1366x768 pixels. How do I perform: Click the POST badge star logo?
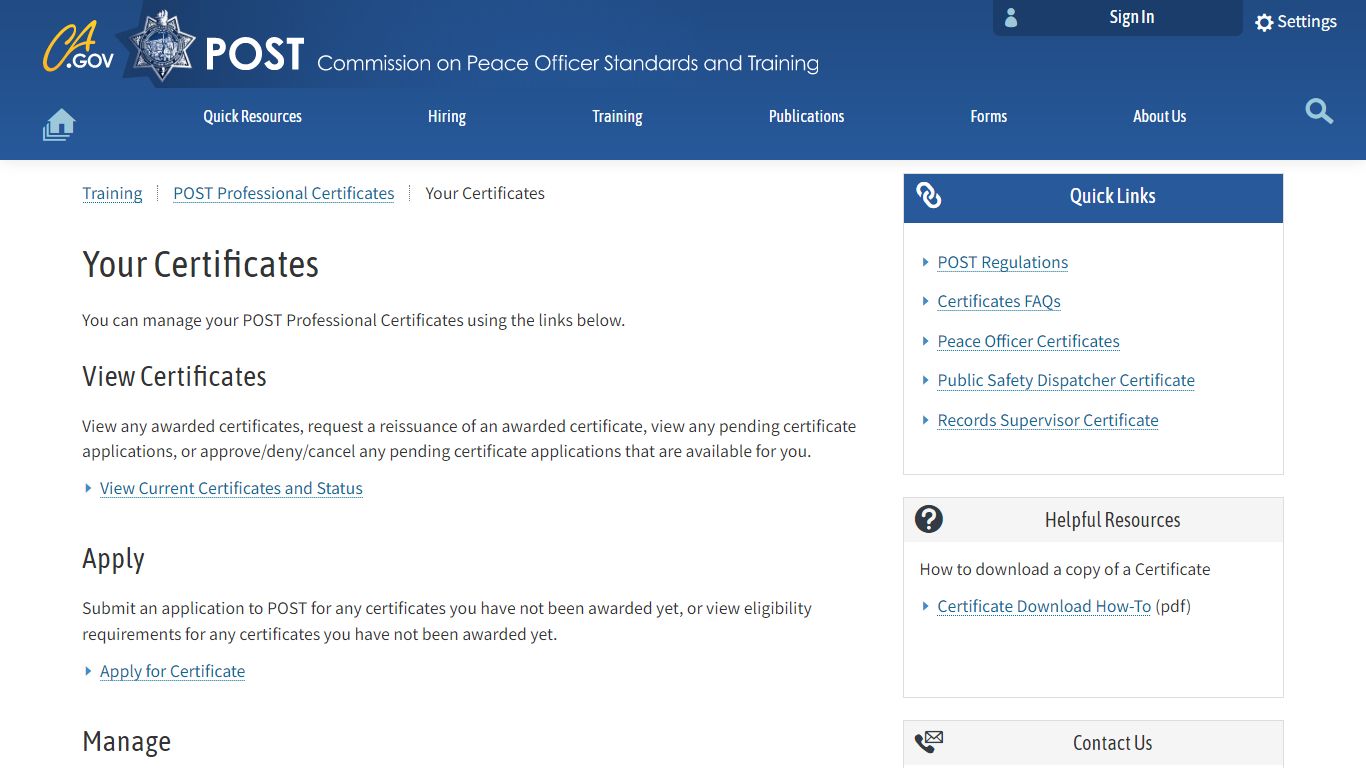coord(163,46)
